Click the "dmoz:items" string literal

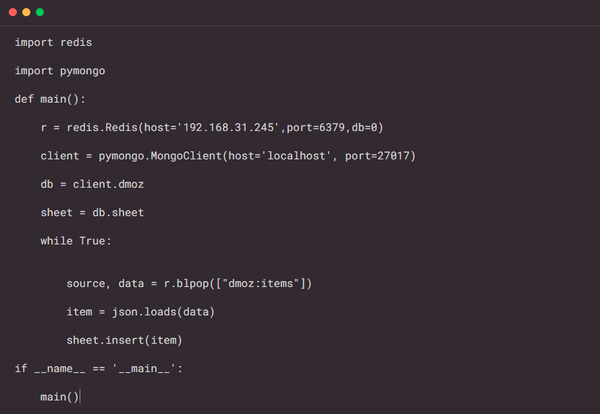pos(261,284)
